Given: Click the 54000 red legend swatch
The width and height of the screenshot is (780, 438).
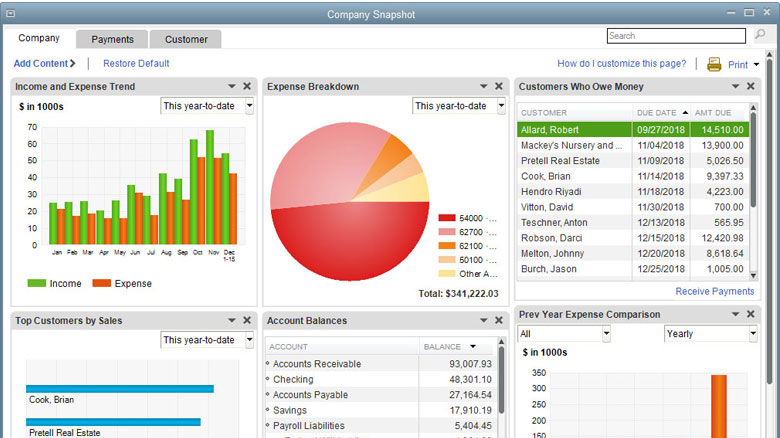Looking at the screenshot, I should click(x=447, y=218).
